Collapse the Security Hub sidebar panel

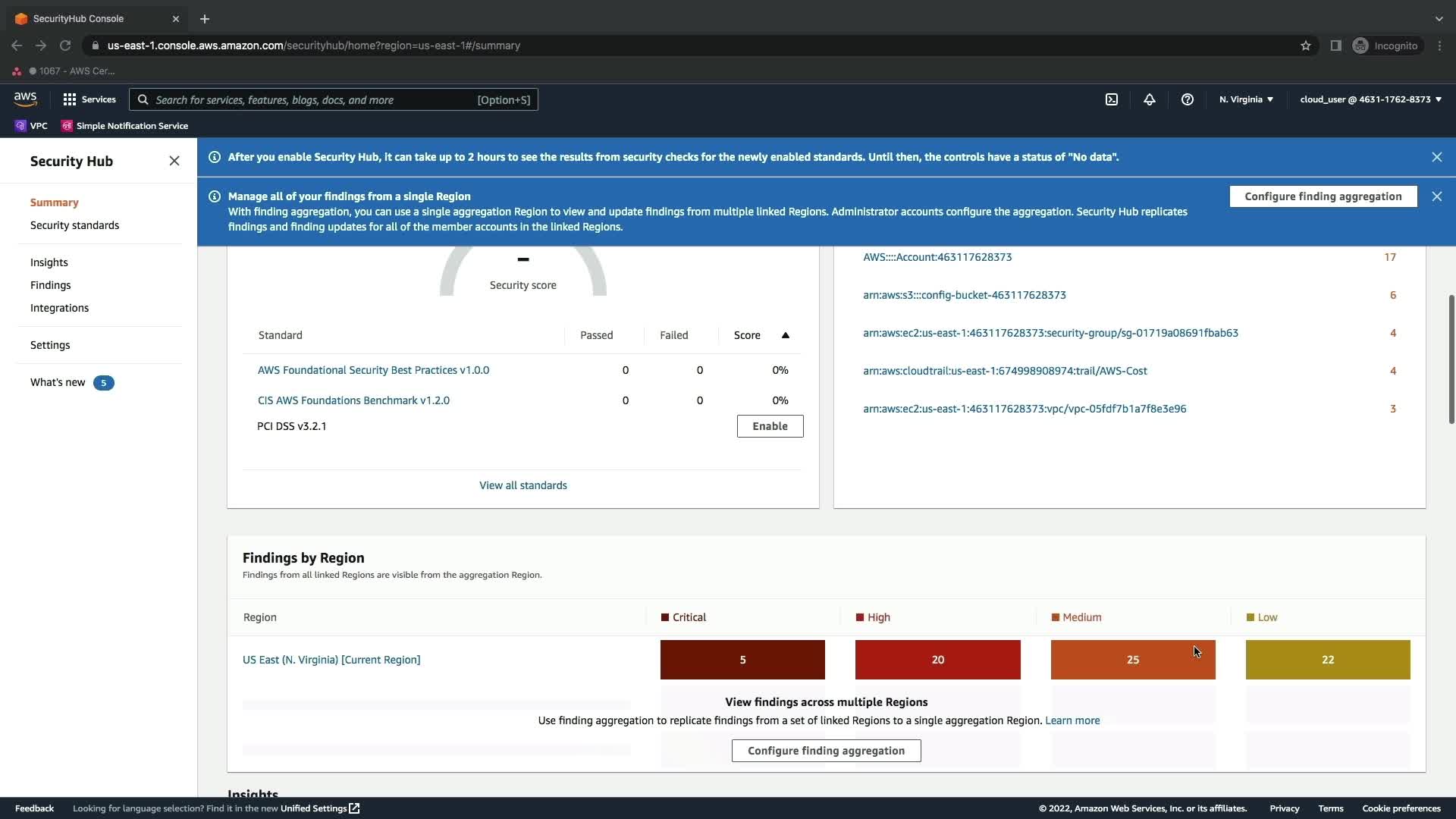pos(174,161)
